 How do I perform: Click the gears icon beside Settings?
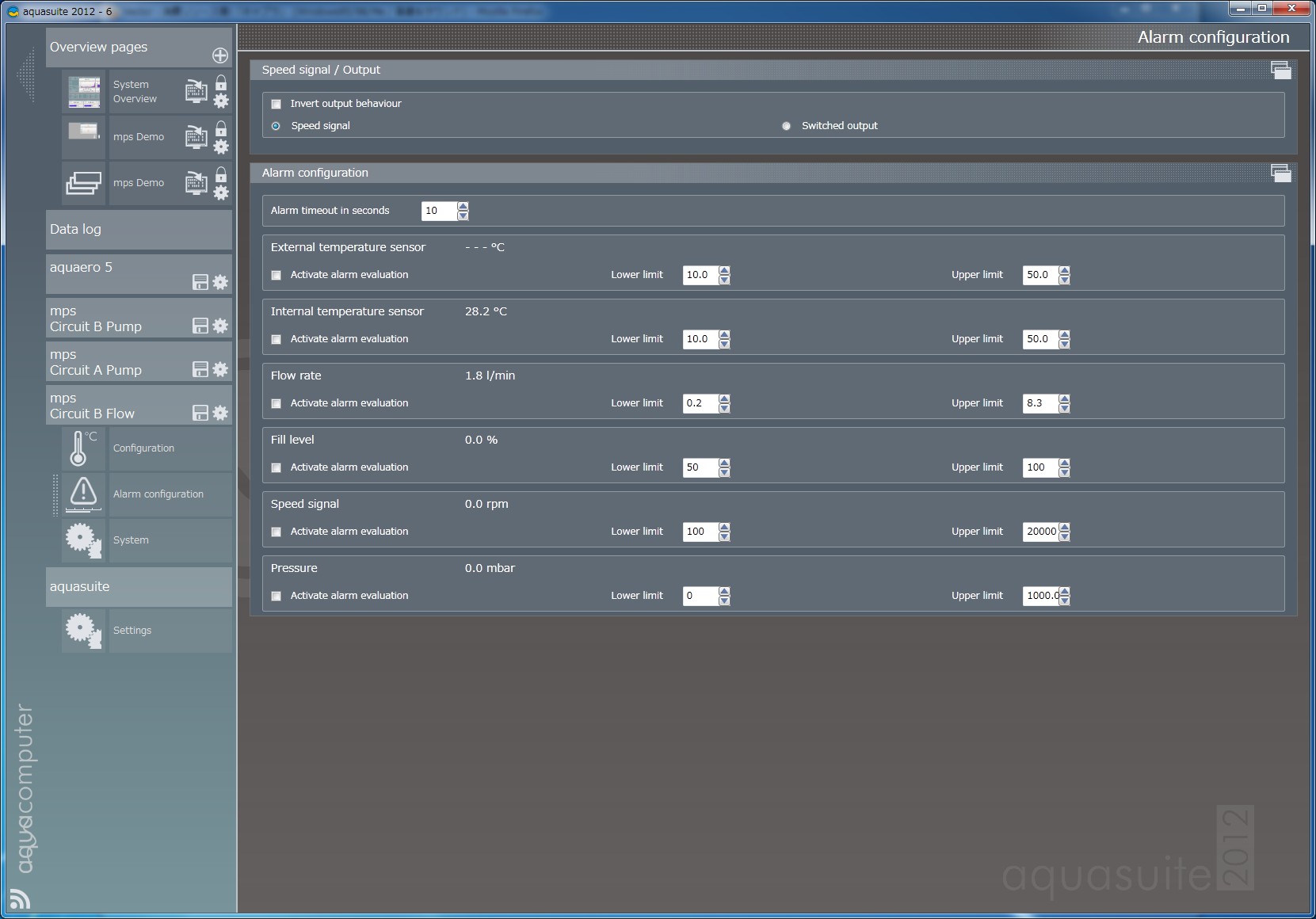point(83,631)
